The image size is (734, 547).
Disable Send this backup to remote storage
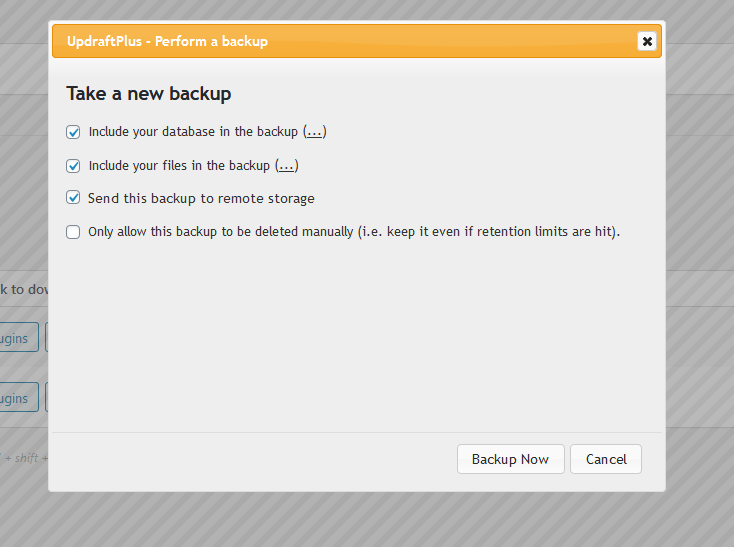(73, 198)
